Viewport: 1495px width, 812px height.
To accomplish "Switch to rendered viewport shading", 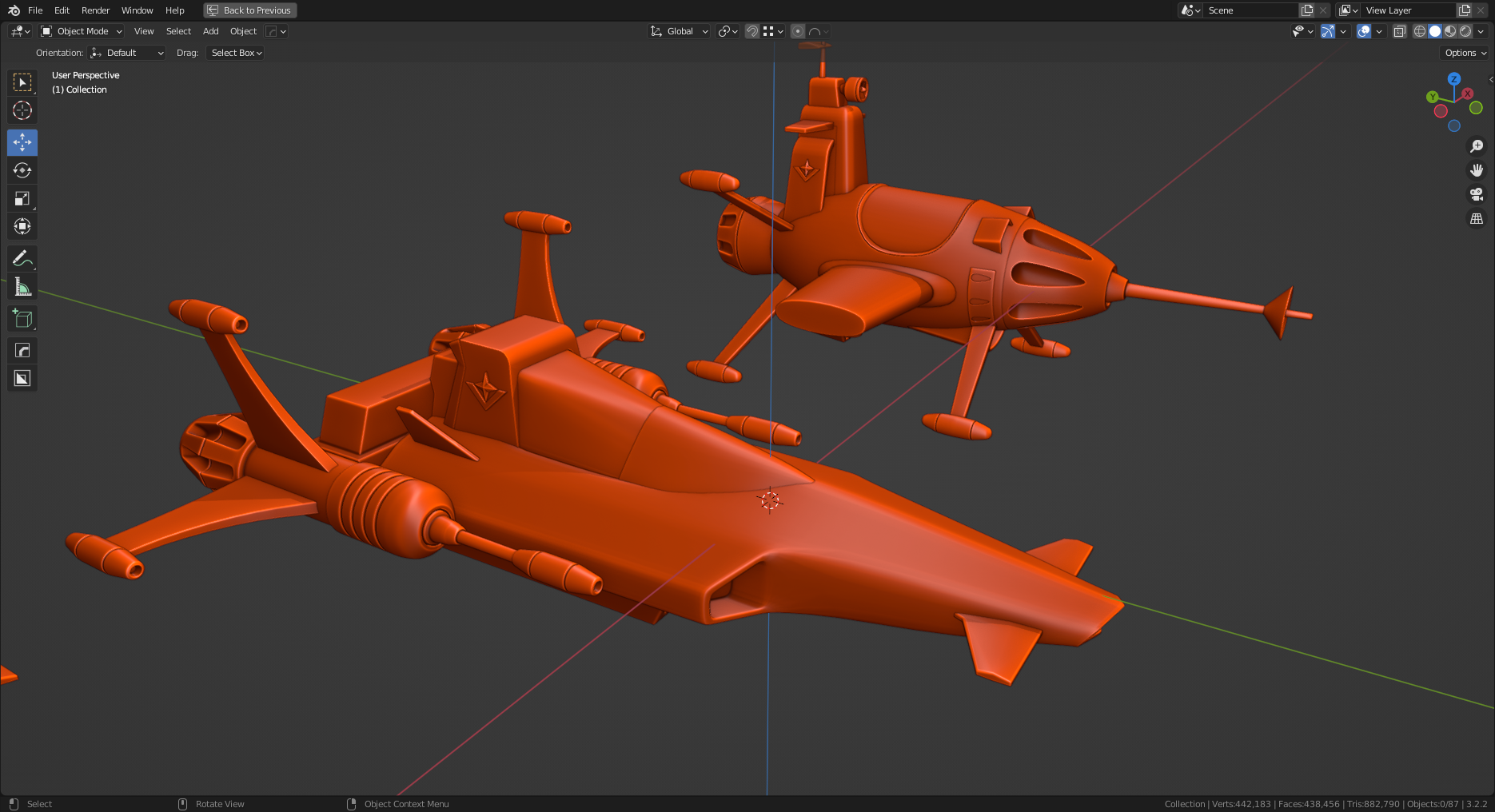I will pos(1465,31).
